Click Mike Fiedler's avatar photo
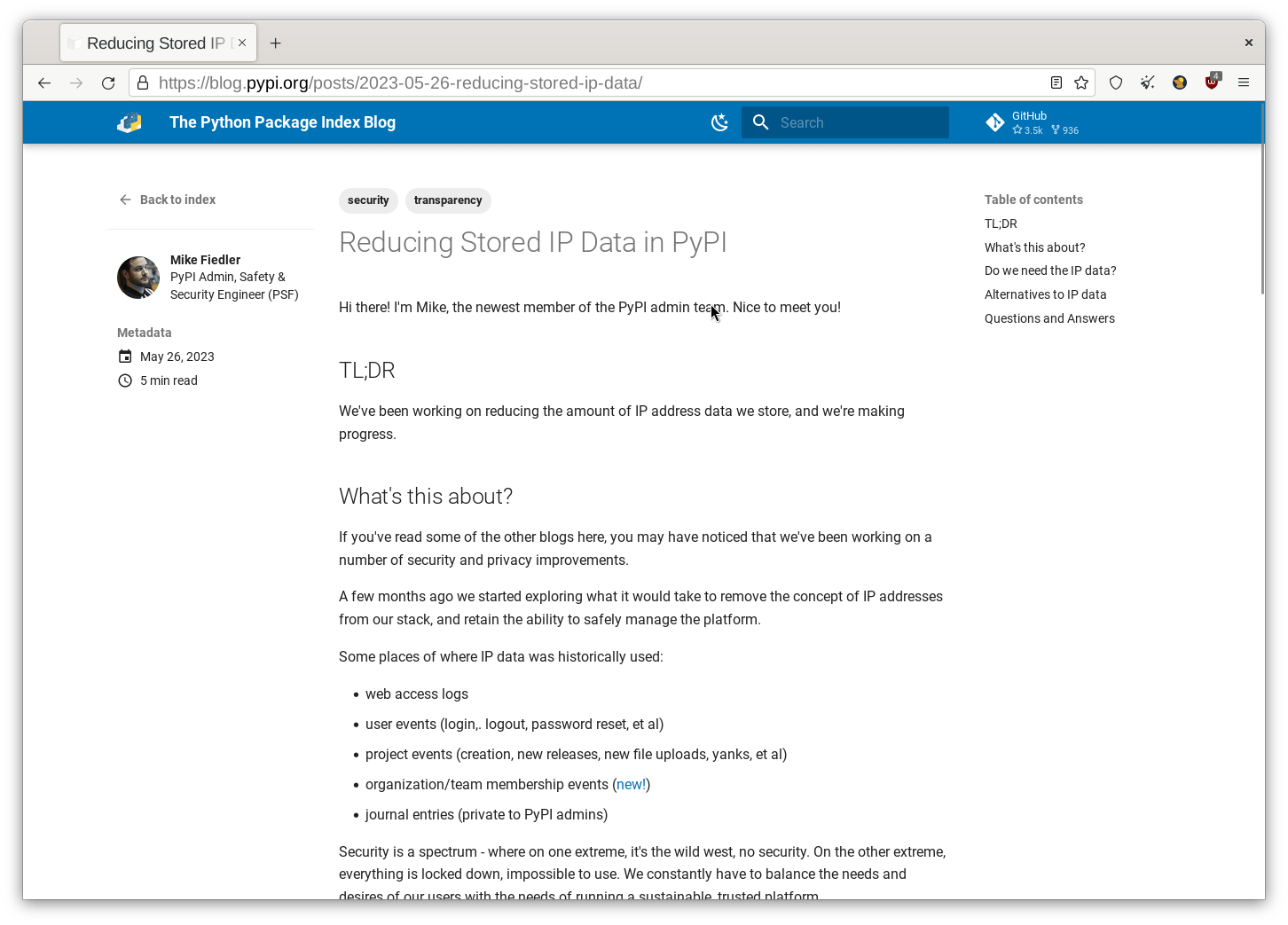The width and height of the screenshot is (1288, 925). 138,278
